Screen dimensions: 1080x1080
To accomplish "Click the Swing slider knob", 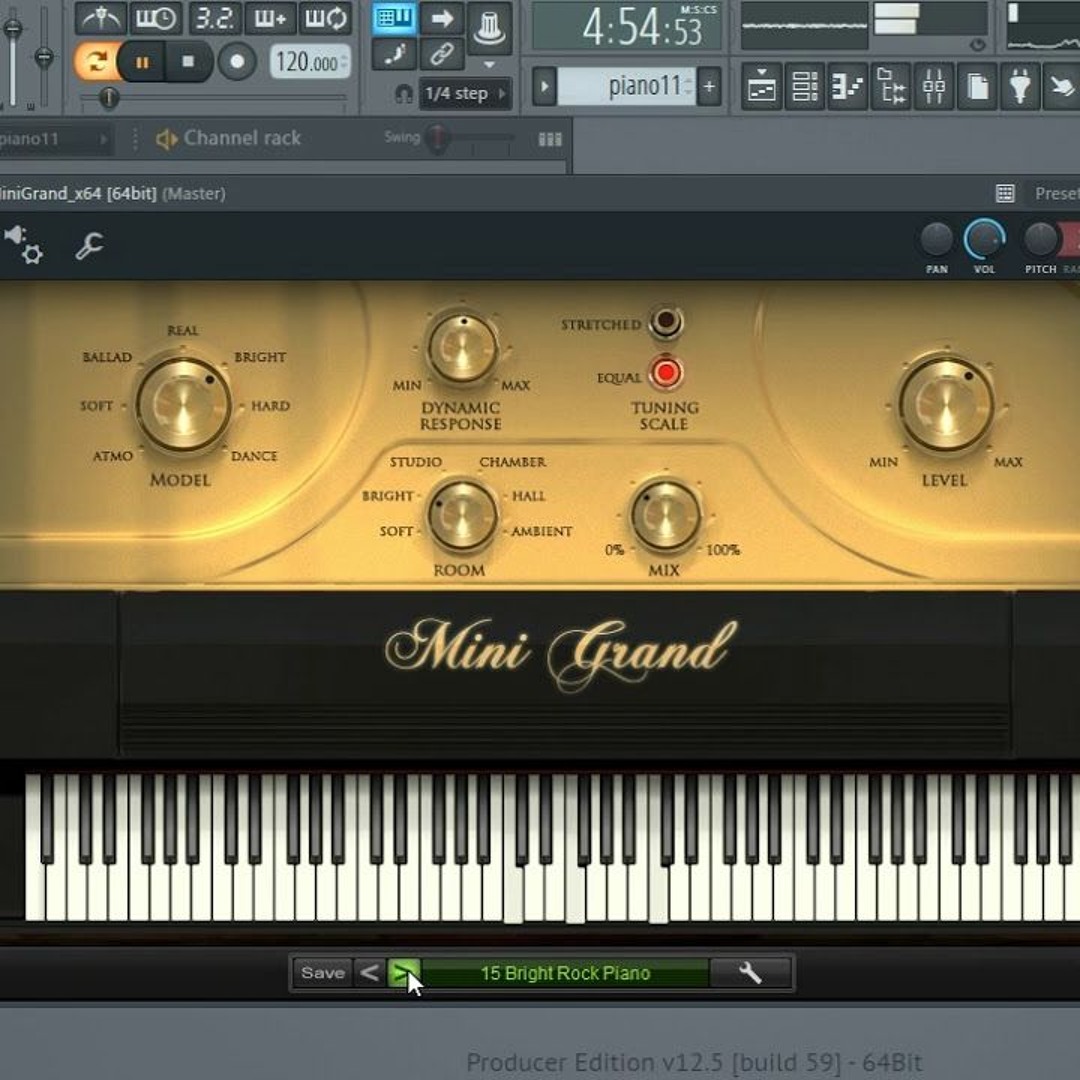I will (437, 139).
